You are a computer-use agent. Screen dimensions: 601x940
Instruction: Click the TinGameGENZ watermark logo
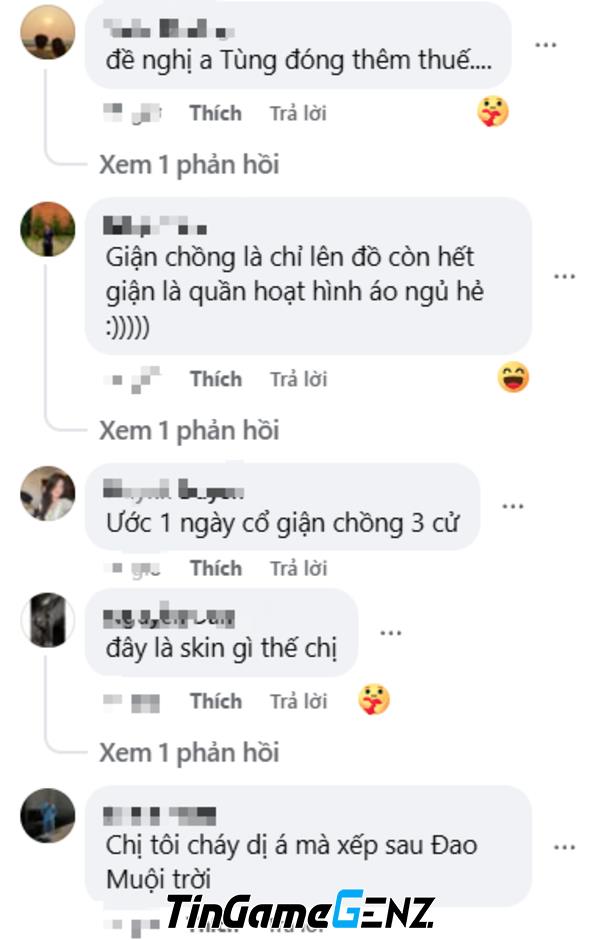click(300, 911)
